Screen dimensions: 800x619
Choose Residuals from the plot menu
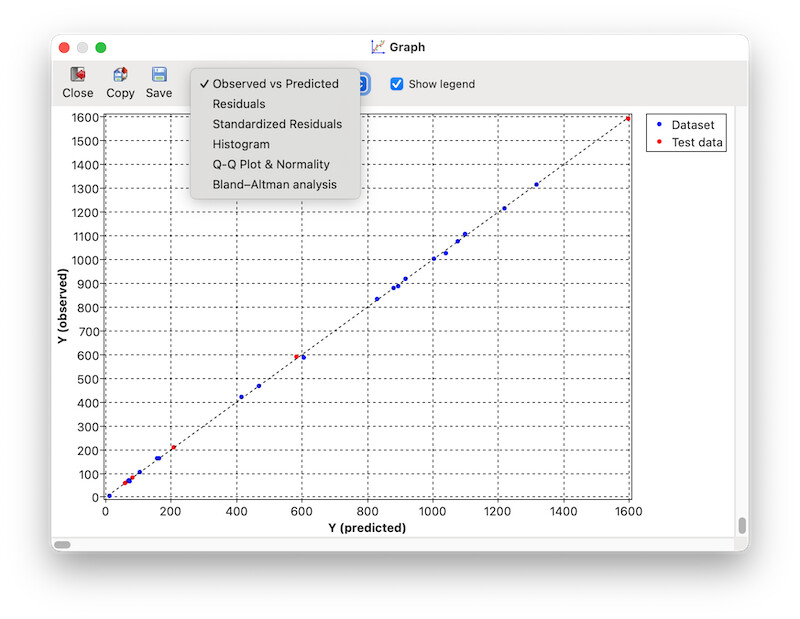coord(276,104)
